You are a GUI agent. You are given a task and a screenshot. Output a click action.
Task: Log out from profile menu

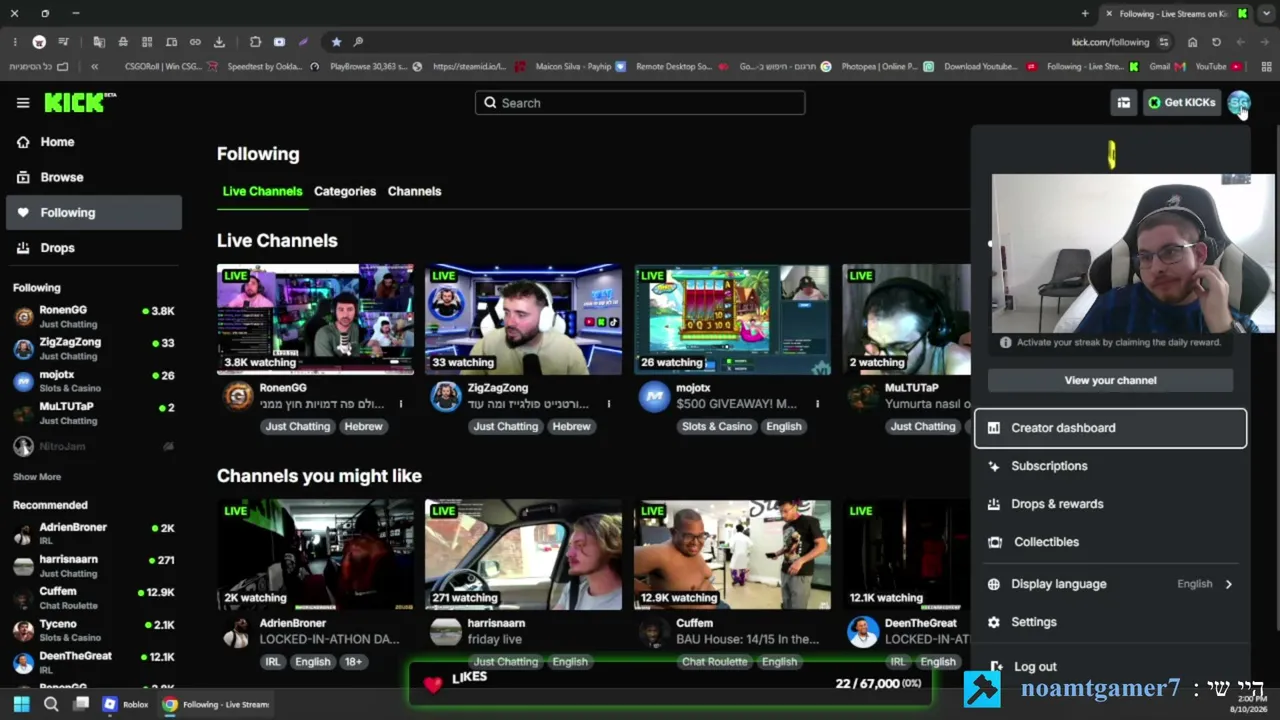point(1110,666)
